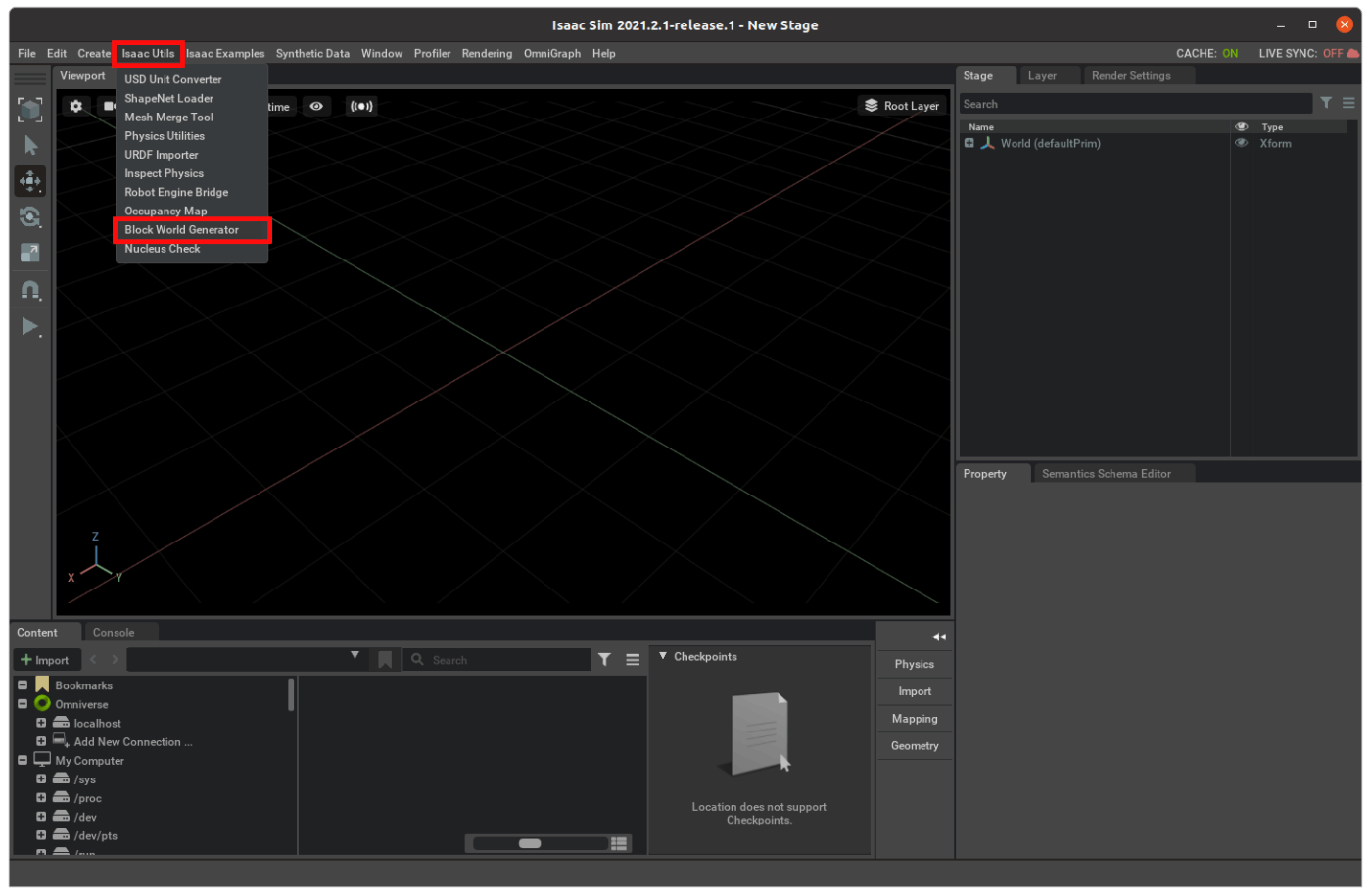Adjust the Content thumbnail size slider
Viewport: 1371px width, 896px height.
530,844
